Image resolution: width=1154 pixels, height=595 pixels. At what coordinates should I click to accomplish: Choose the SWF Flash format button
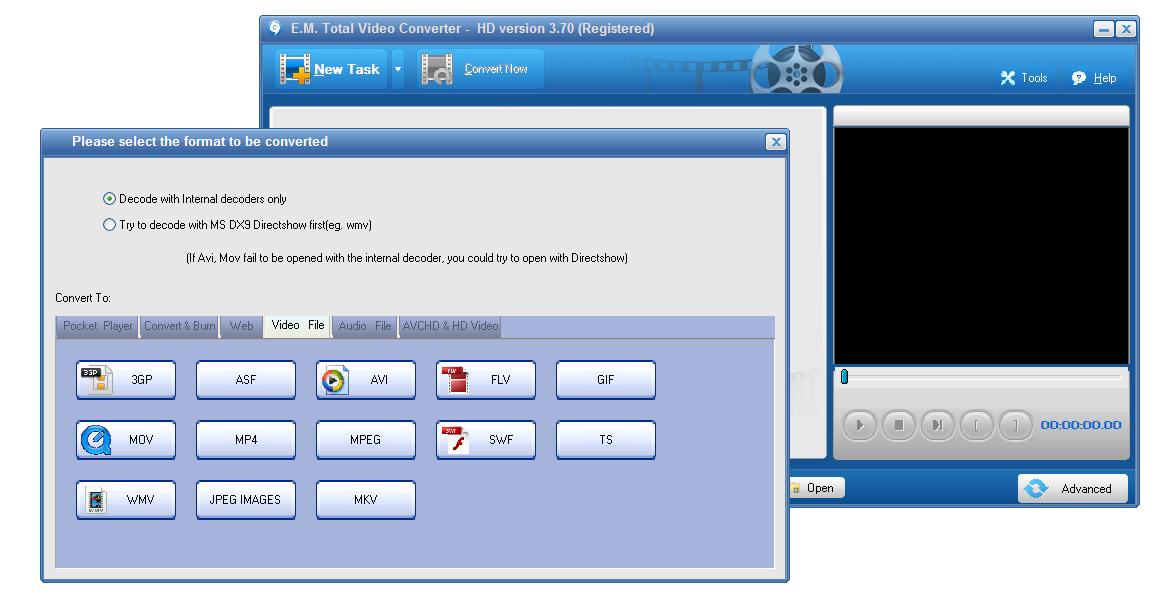click(486, 440)
